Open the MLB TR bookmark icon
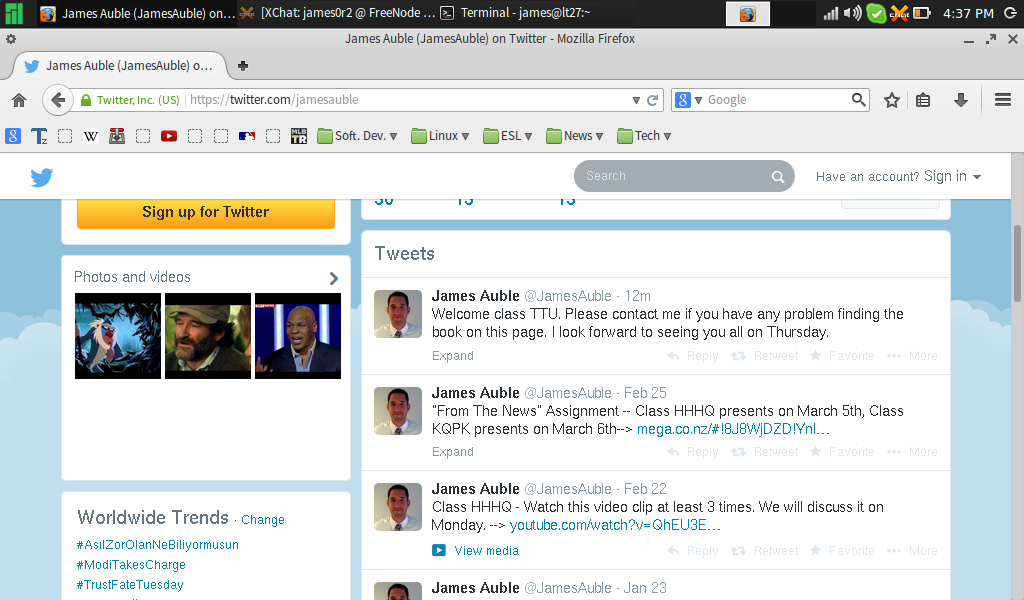 [x=299, y=136]
